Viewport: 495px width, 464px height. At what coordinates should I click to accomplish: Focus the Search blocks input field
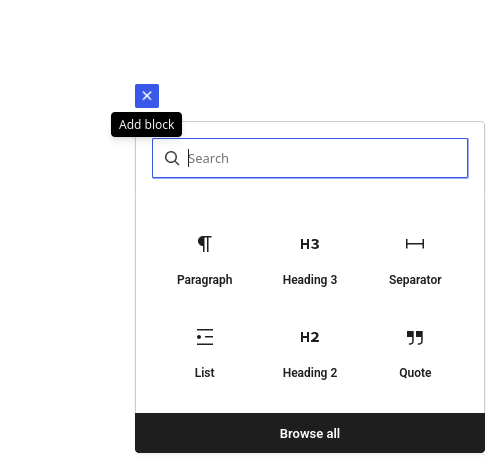click(310, 158)
